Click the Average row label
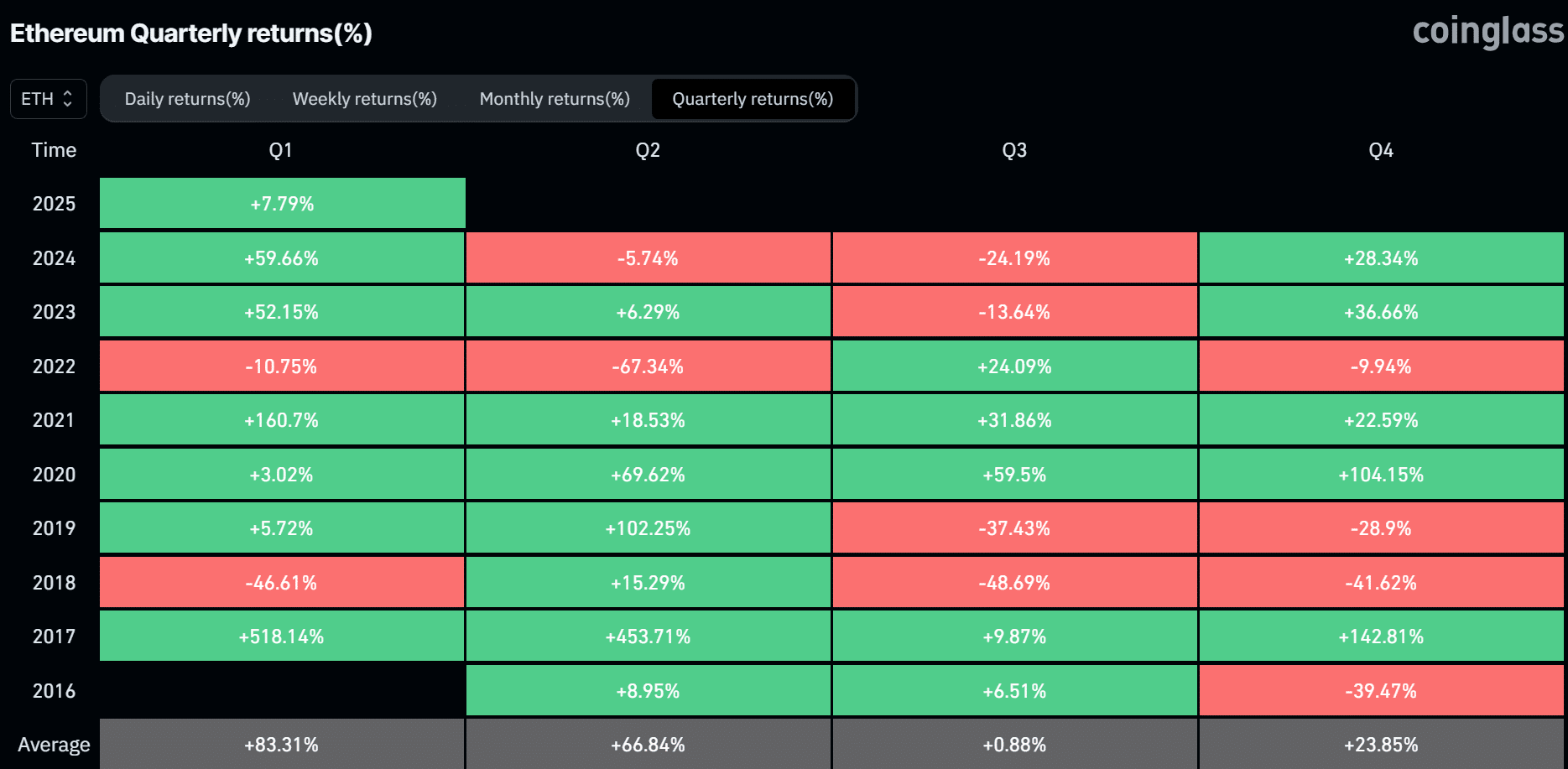Screen dimensions: 1568x769 [x=54, y=745]
